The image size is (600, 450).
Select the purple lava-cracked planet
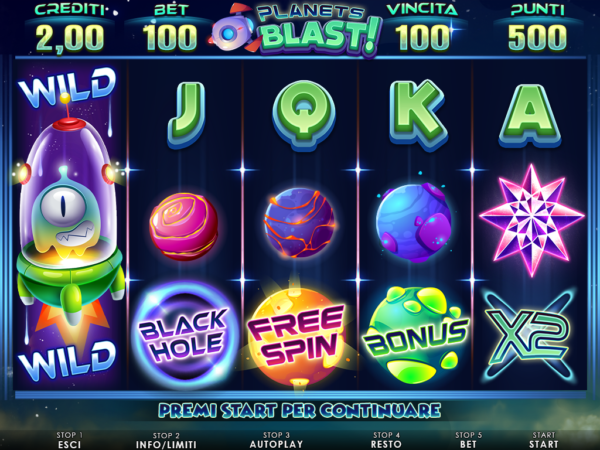click(299, 222)
